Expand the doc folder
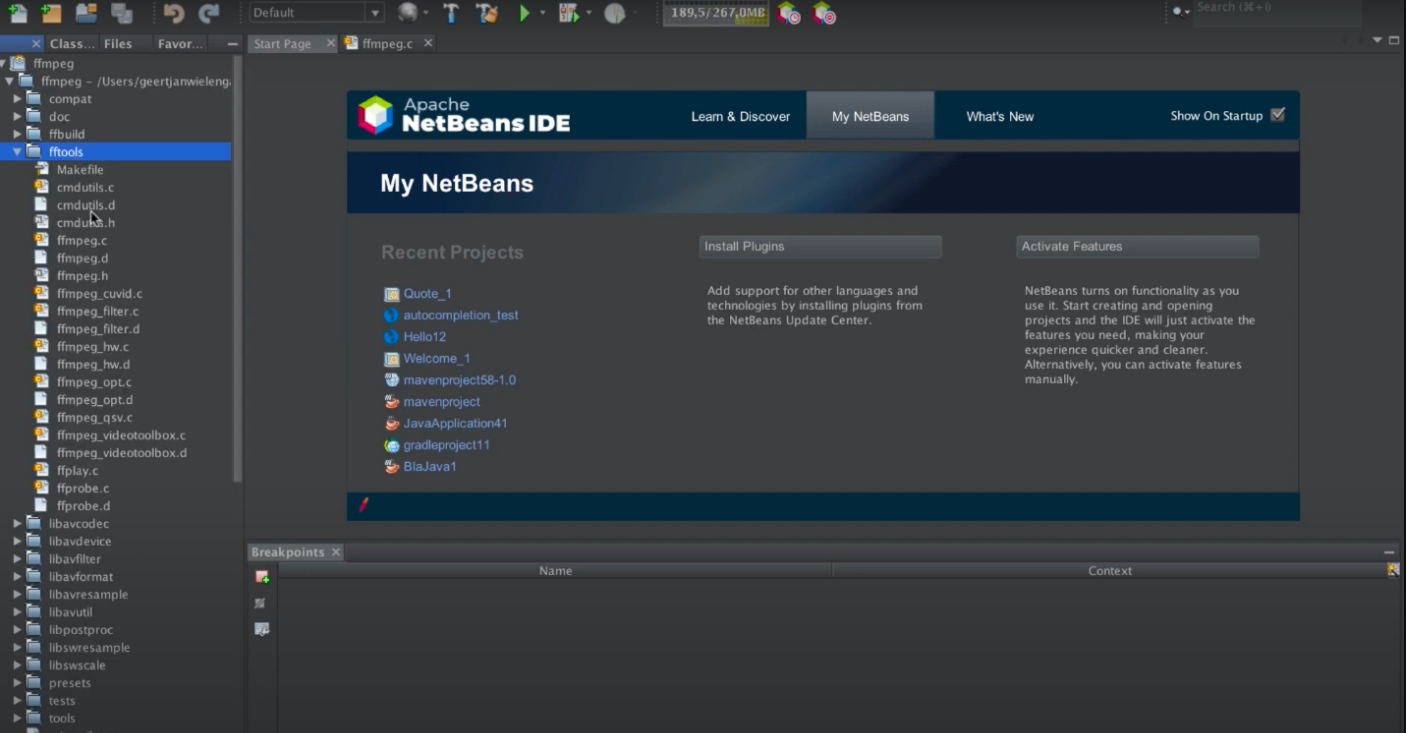Image resolution: width=1406 pixels, height=733 pixels. pyautogui.click(x=17, y=117)
